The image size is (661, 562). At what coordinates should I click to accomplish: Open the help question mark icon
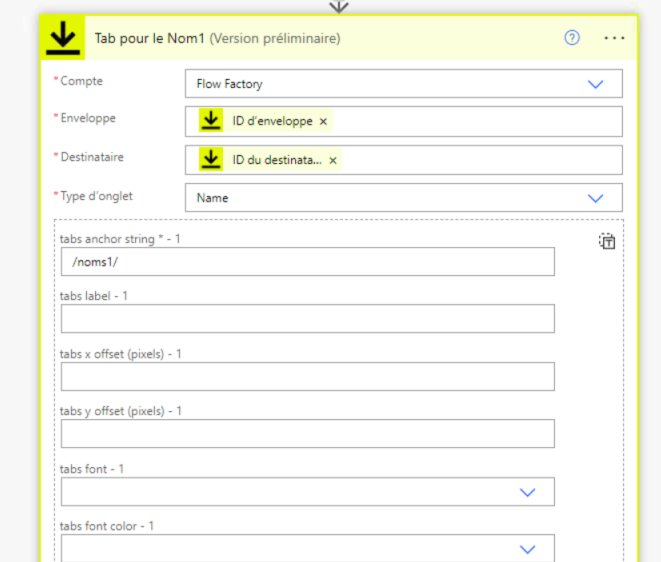click(x=572, y=38)
